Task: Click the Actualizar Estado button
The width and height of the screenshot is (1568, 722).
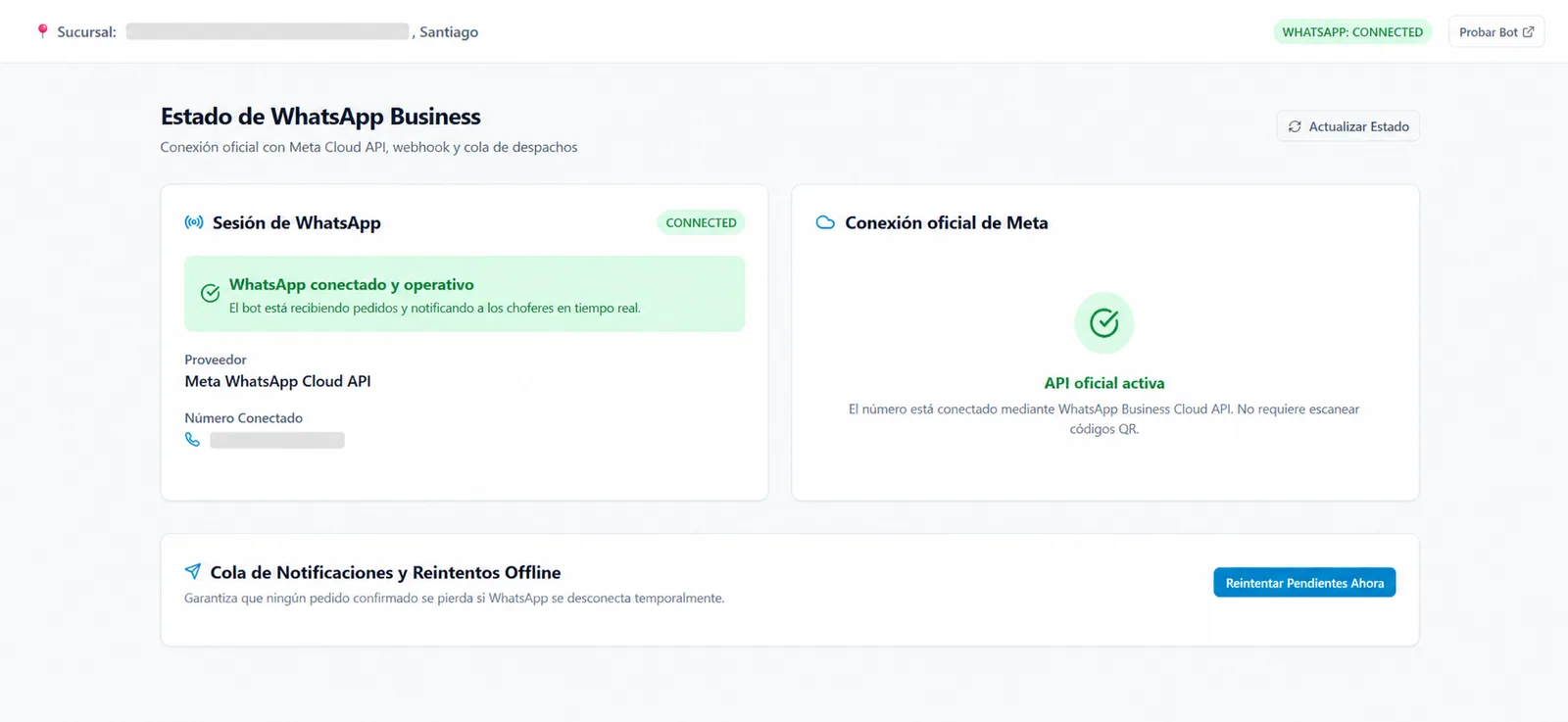Action: 1347,126
